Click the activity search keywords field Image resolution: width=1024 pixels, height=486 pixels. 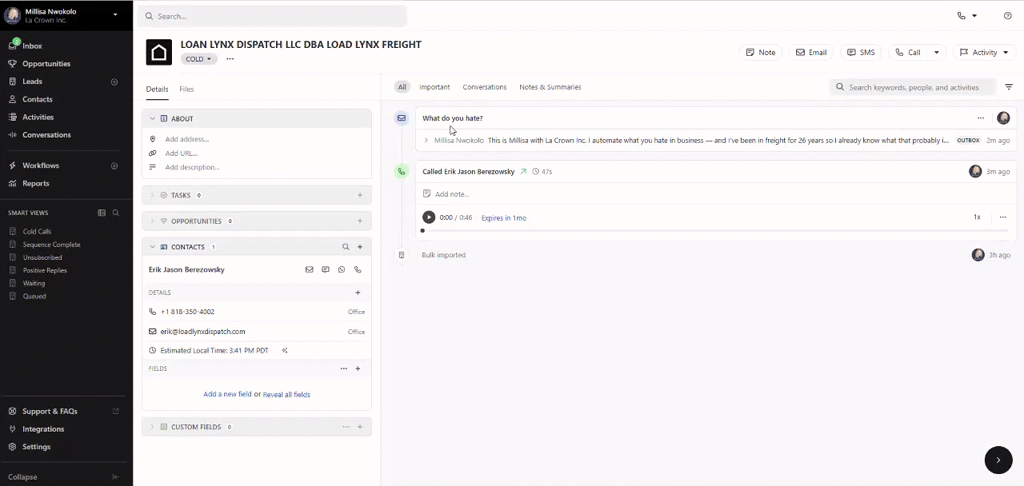pos(913,87)
